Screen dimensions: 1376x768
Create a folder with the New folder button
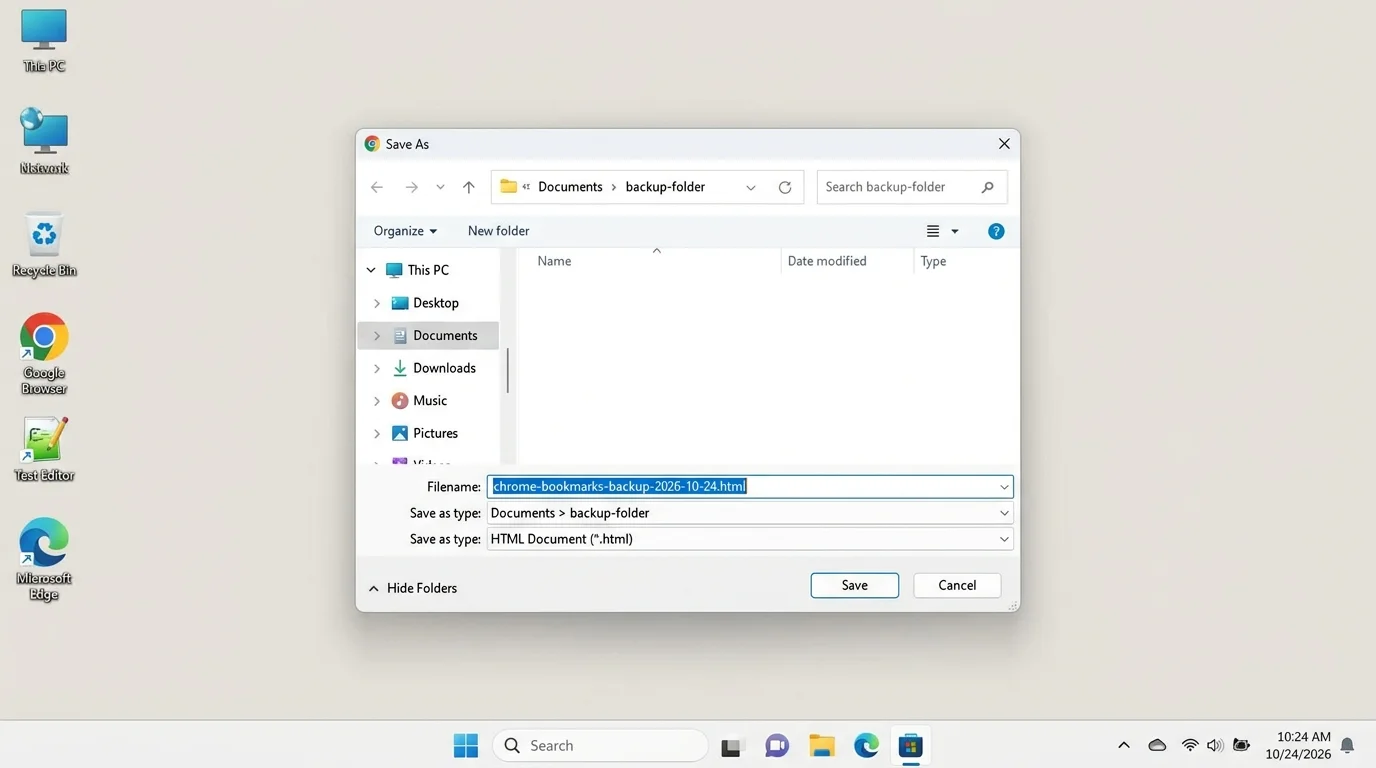498,231
